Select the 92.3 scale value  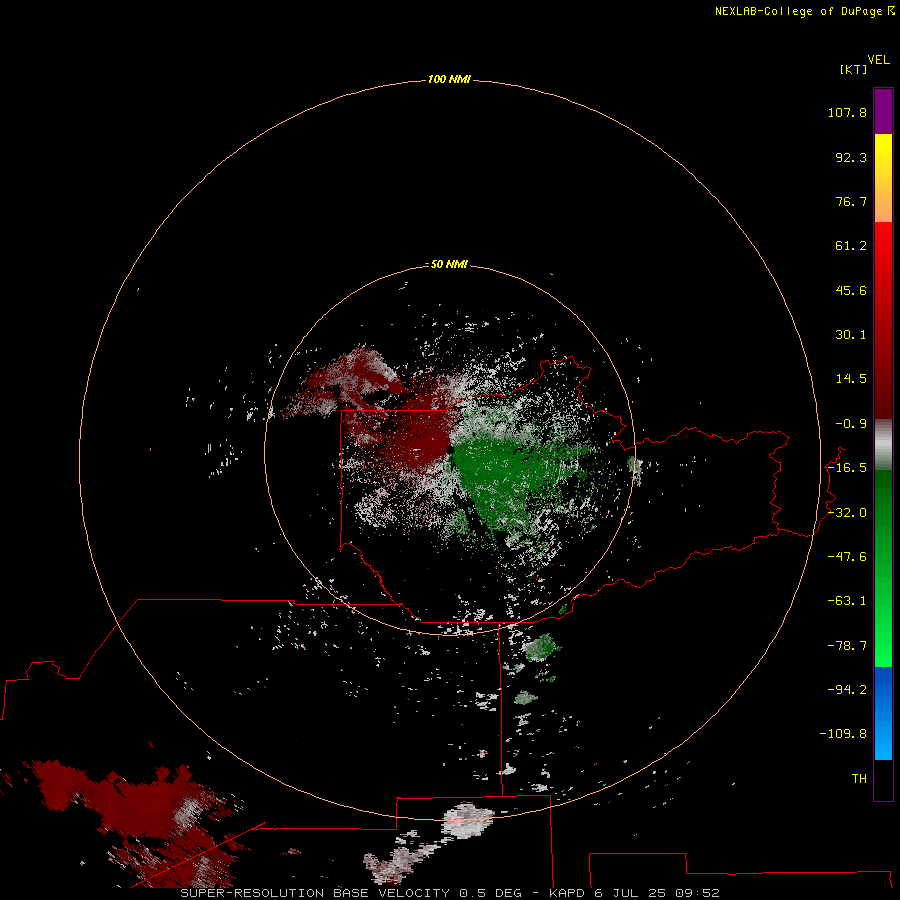pos(851,157)
